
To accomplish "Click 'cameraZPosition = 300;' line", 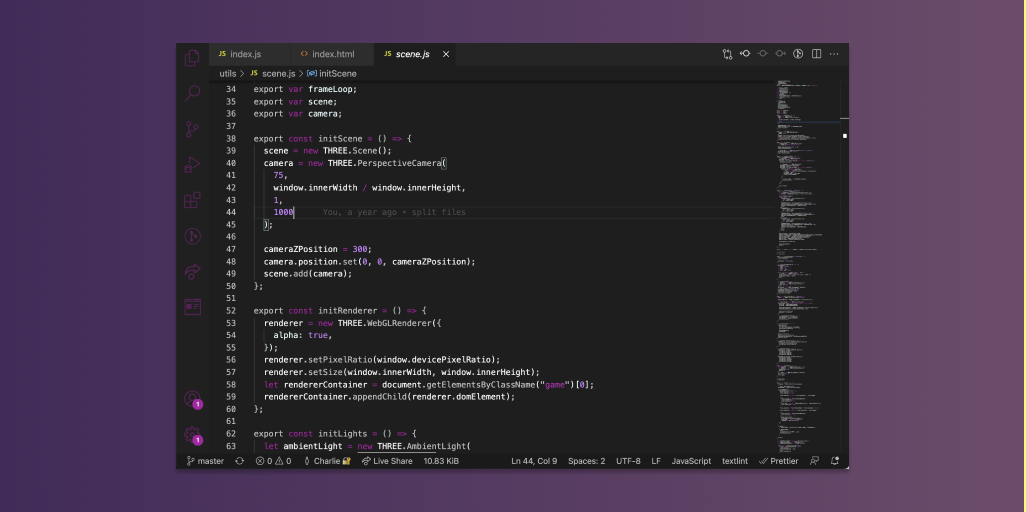I will tap(317, 249).
